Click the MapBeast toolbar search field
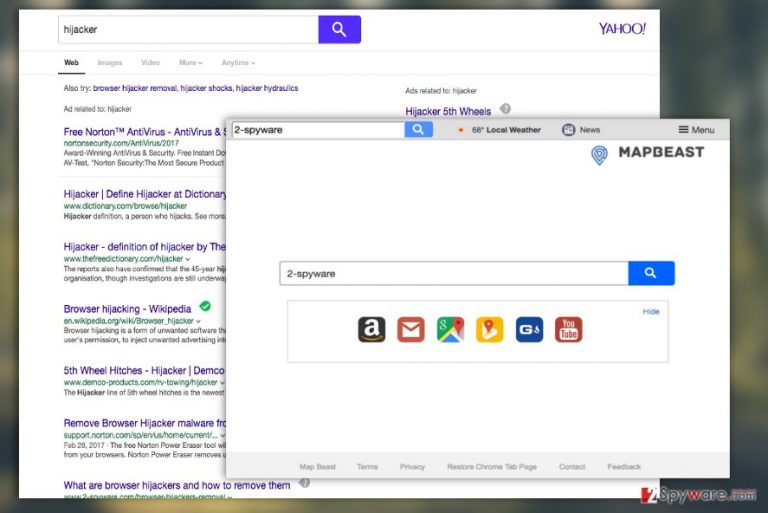The height and width of the screenshot is (513, 768). (x=318, y=130)
